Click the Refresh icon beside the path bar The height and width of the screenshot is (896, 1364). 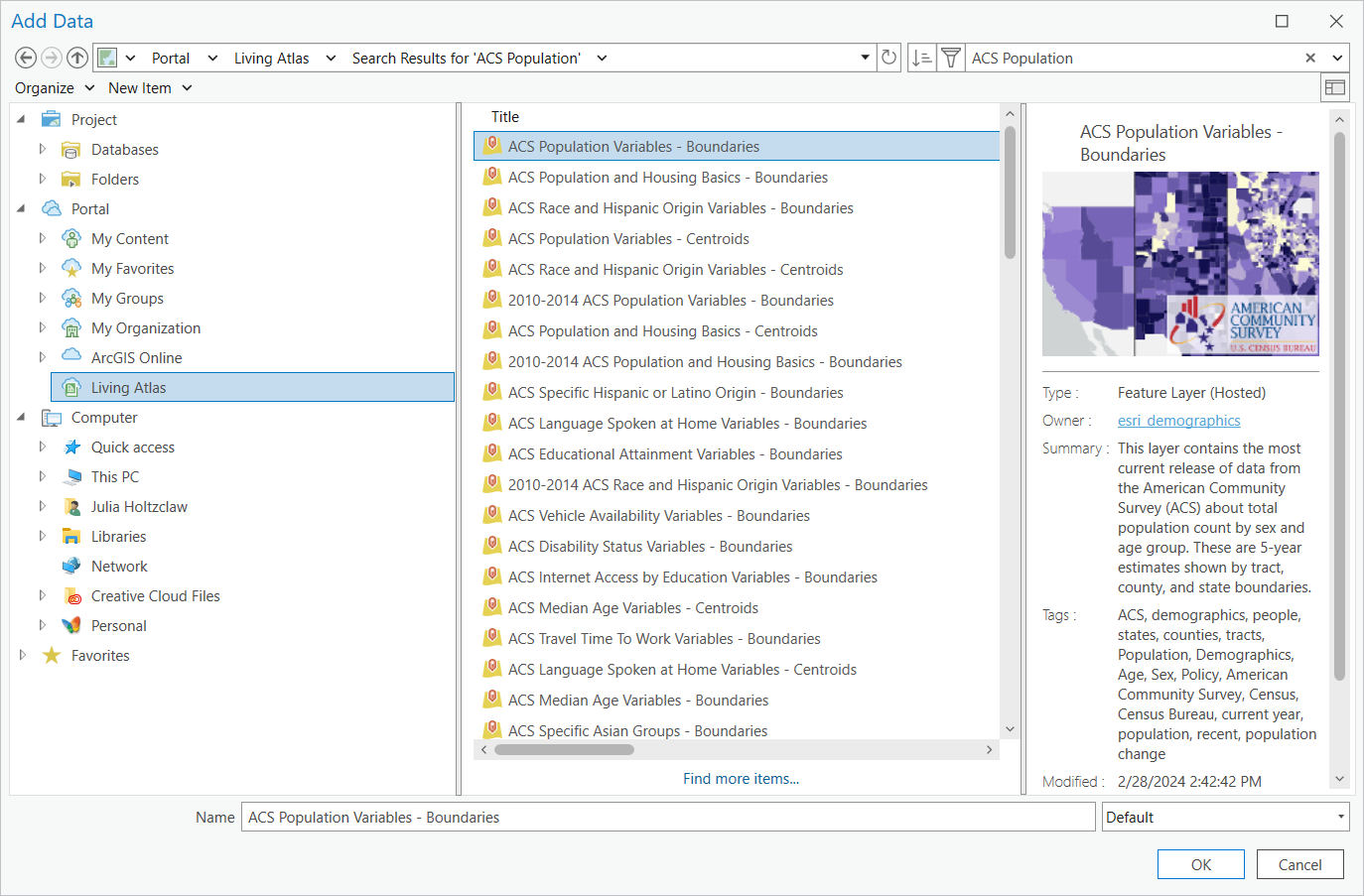coord(889,58)
